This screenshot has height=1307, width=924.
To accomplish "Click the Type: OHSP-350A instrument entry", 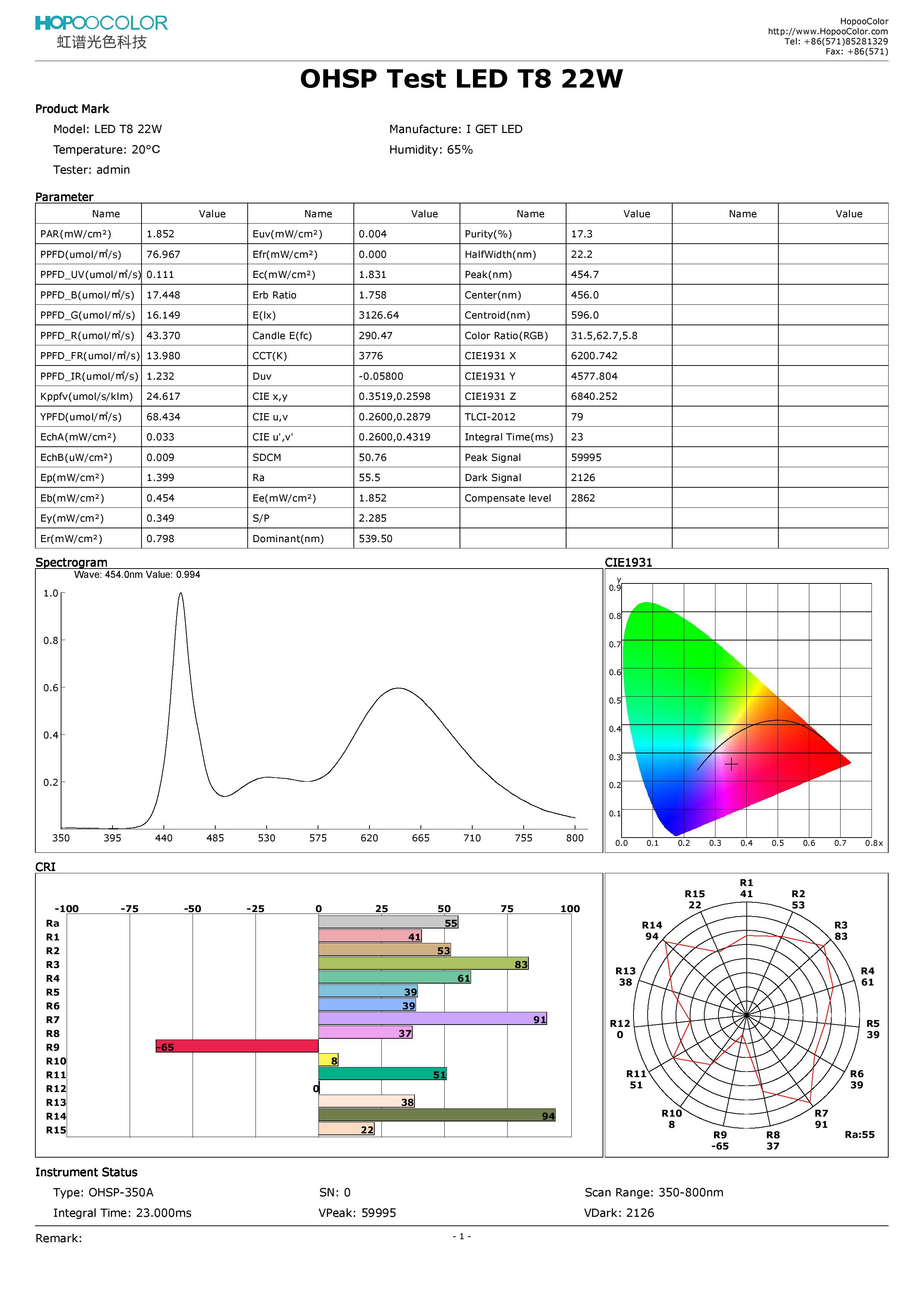I will click(x=103, y=1193).
